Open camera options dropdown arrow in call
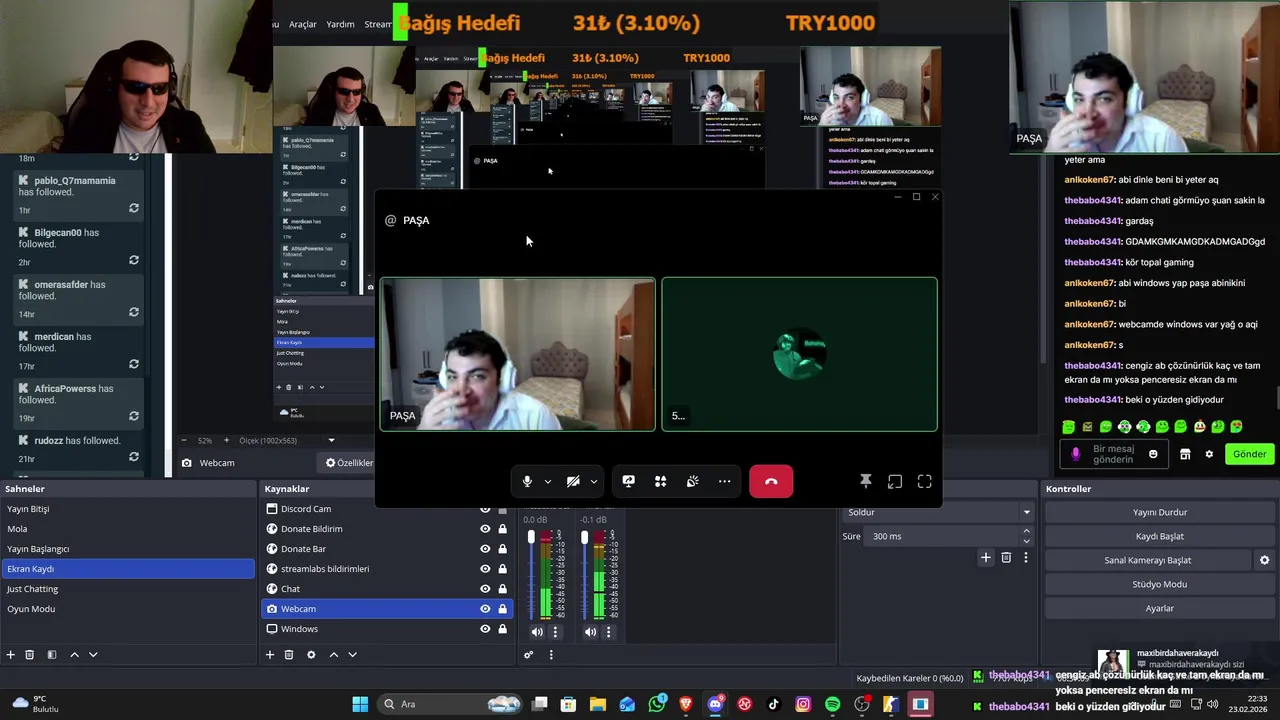Image resolution: width=1280 pixels, height=720 pixels. coord(593,482)
